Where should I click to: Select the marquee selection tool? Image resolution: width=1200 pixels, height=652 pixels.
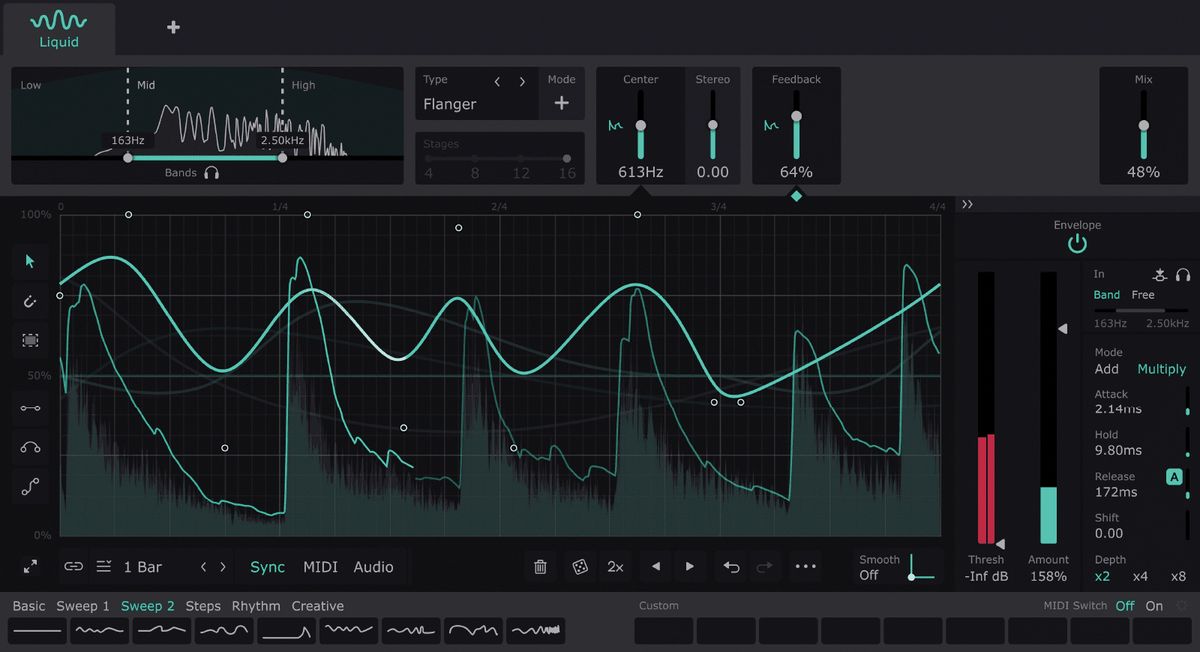[x=30, y=340]
